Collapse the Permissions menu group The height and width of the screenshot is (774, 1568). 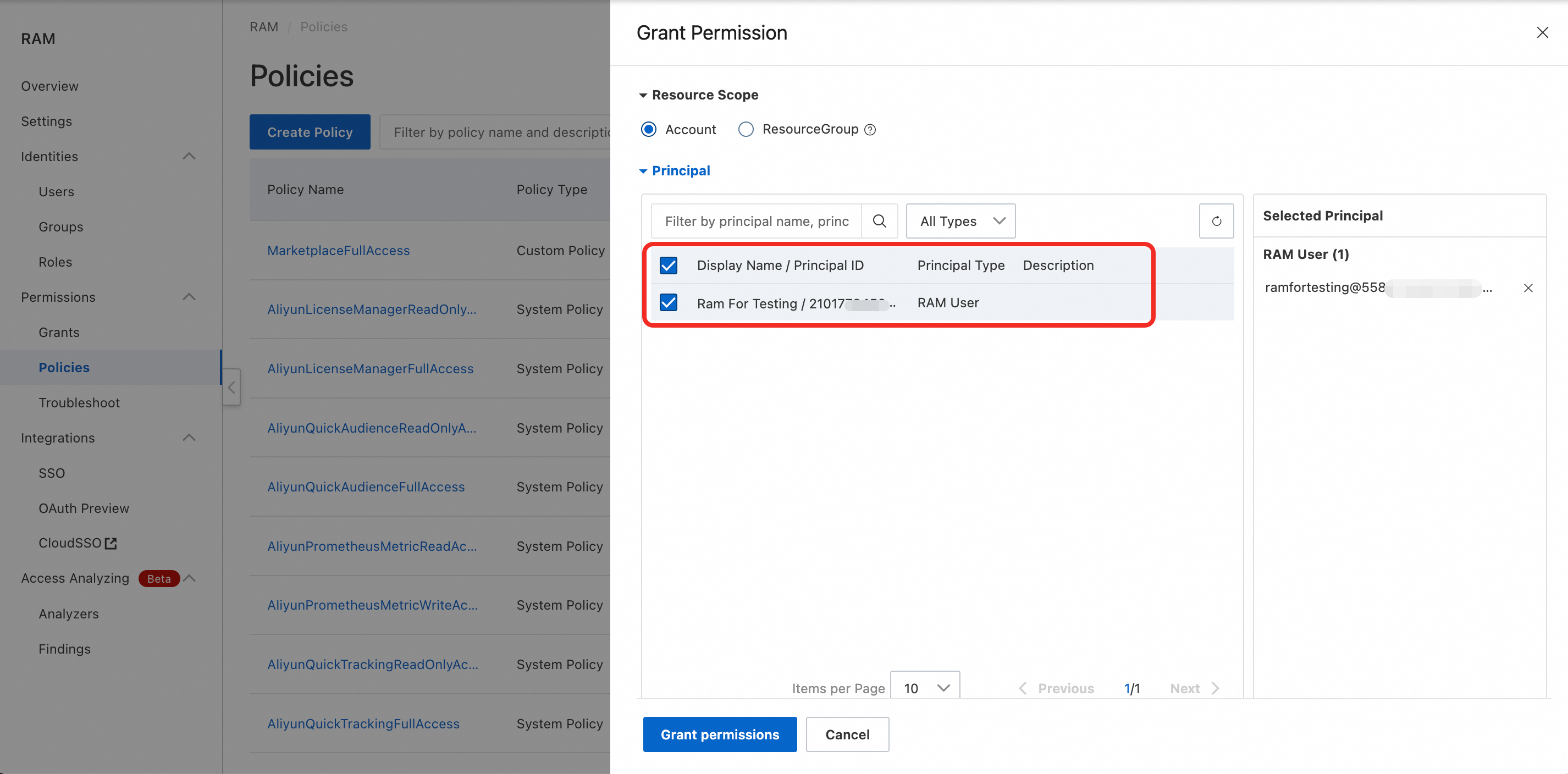click(189, 297)
